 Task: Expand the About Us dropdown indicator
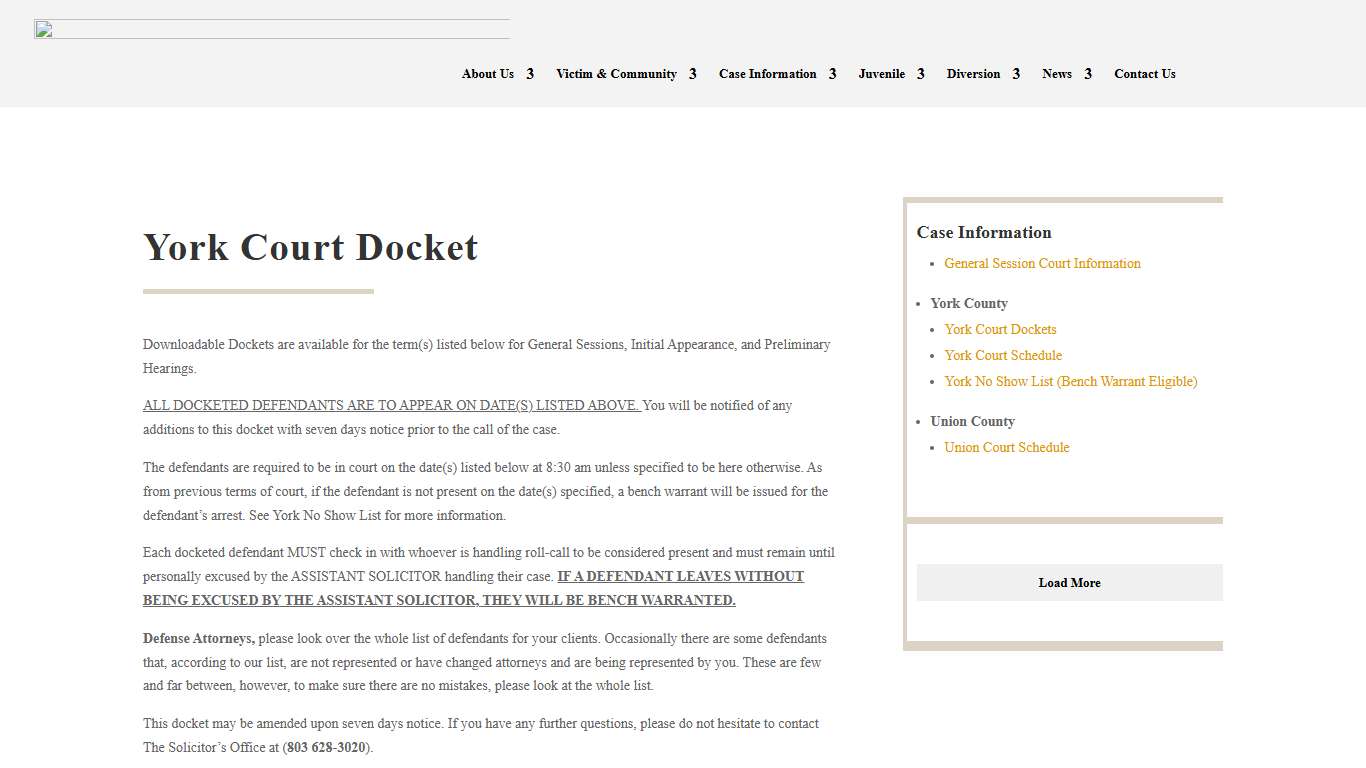click(x=531, y=74)
